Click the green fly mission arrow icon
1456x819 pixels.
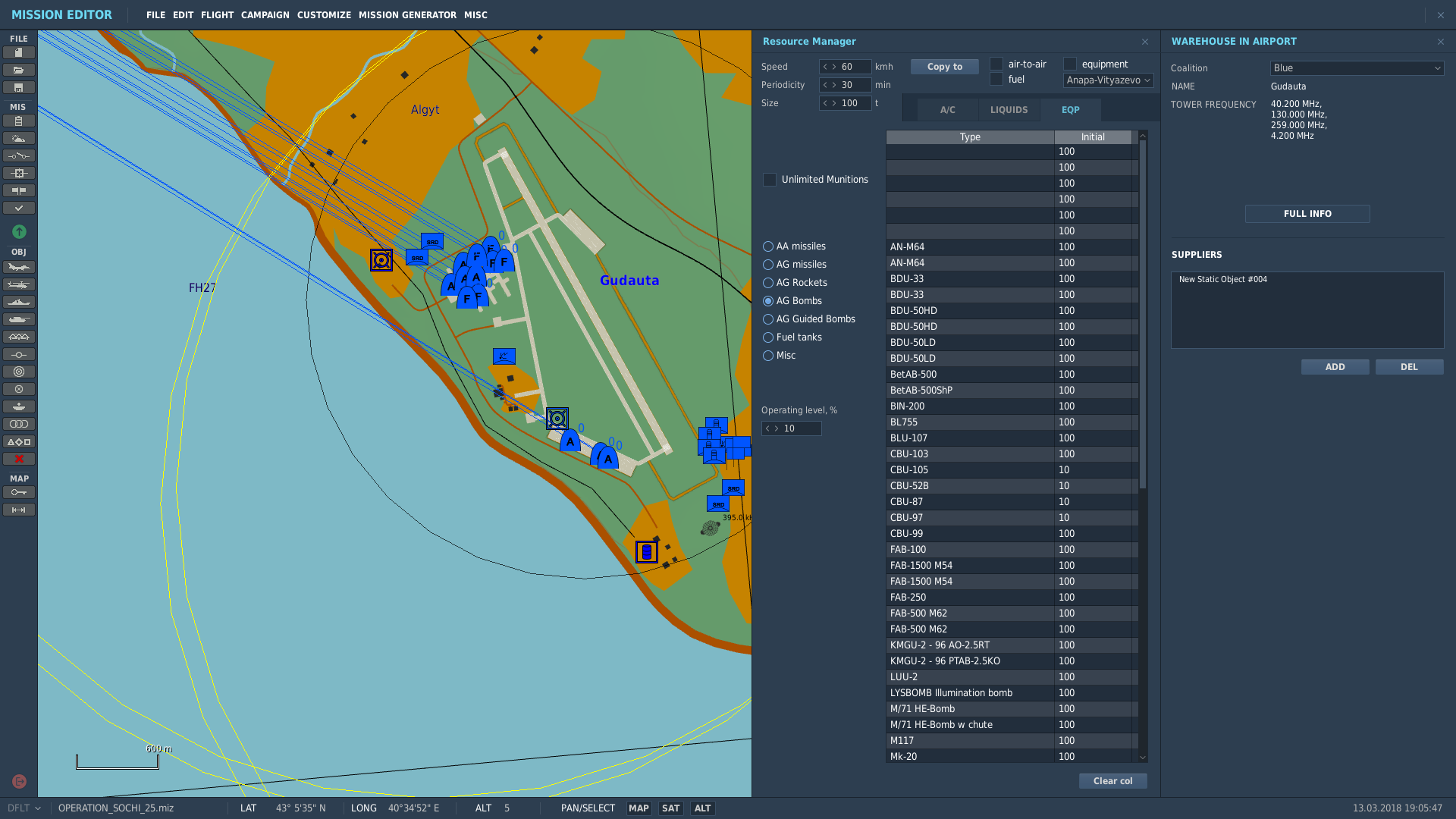click(x=19, y=231)
